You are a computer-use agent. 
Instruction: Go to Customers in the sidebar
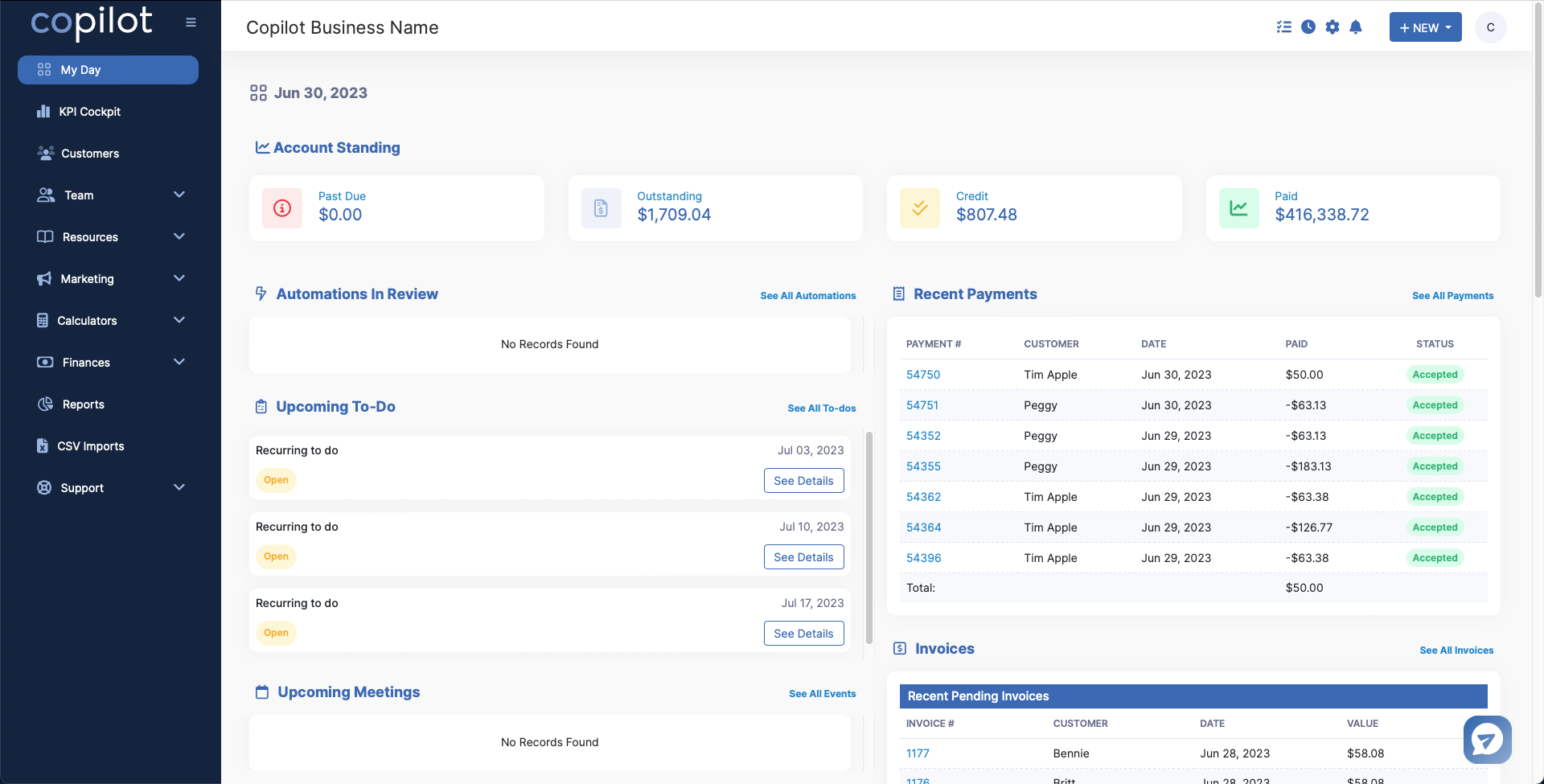click(90, 154)
